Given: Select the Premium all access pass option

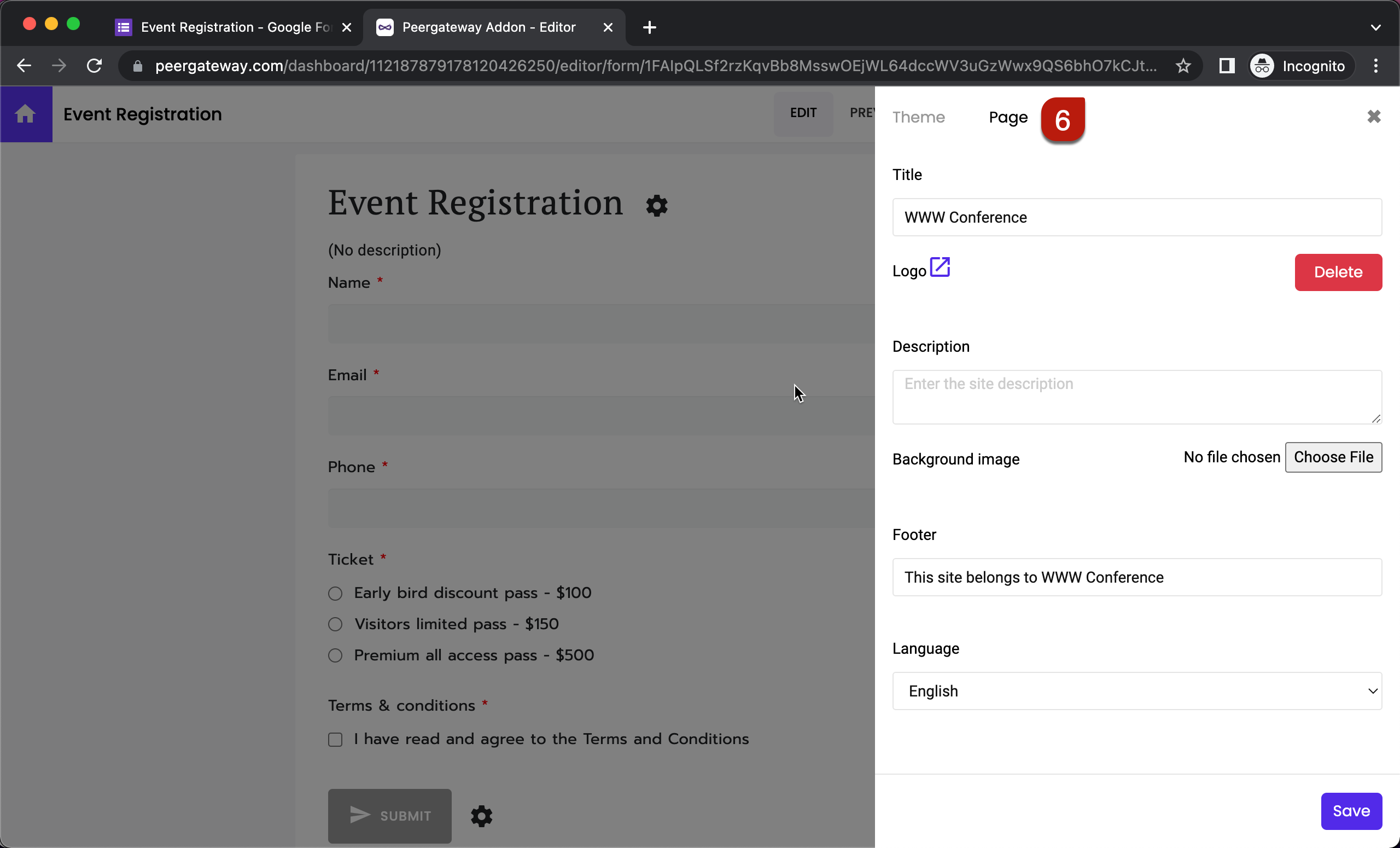Looking at the screenshot, I should [x=335, y=655].
